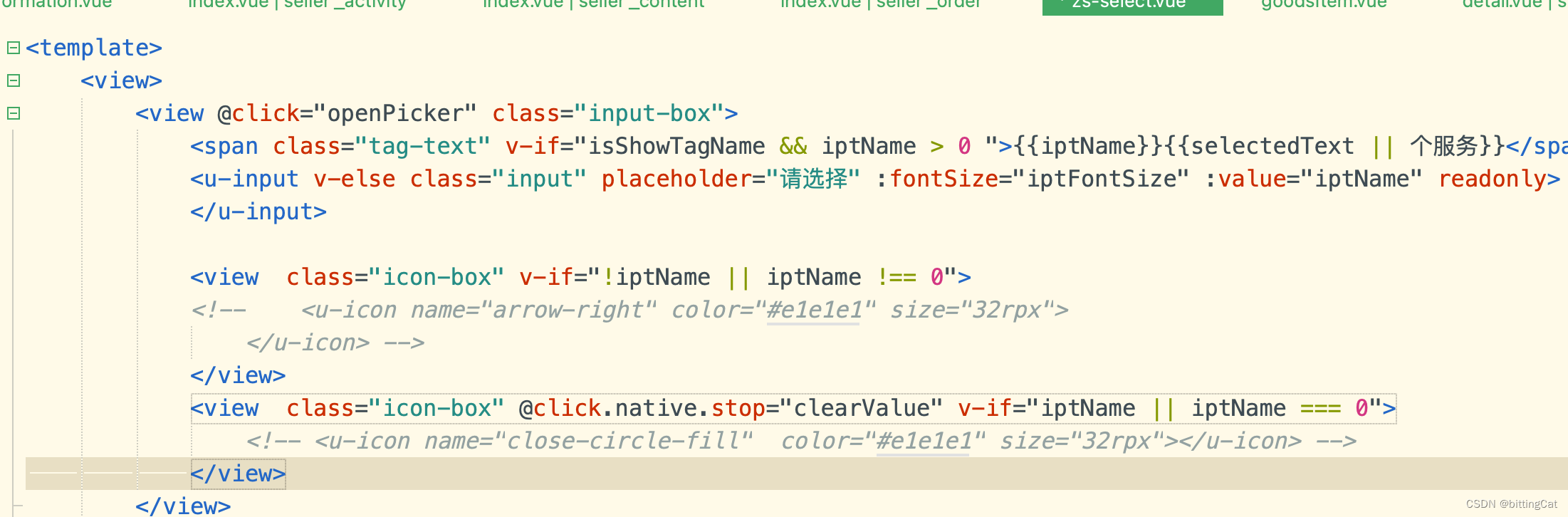Viewport: 1568px width, 517px height.
Task: Collapse the outer view fold marker
Action: click(x=14, y=80)
